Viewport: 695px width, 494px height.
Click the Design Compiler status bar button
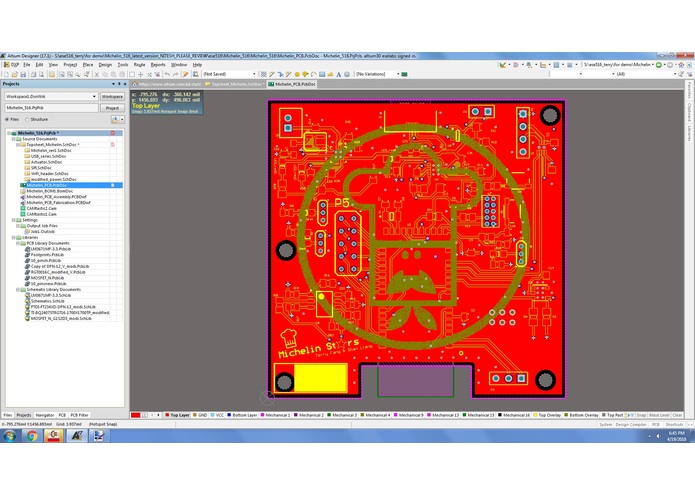pyautogui.click(x=631, y=424)
